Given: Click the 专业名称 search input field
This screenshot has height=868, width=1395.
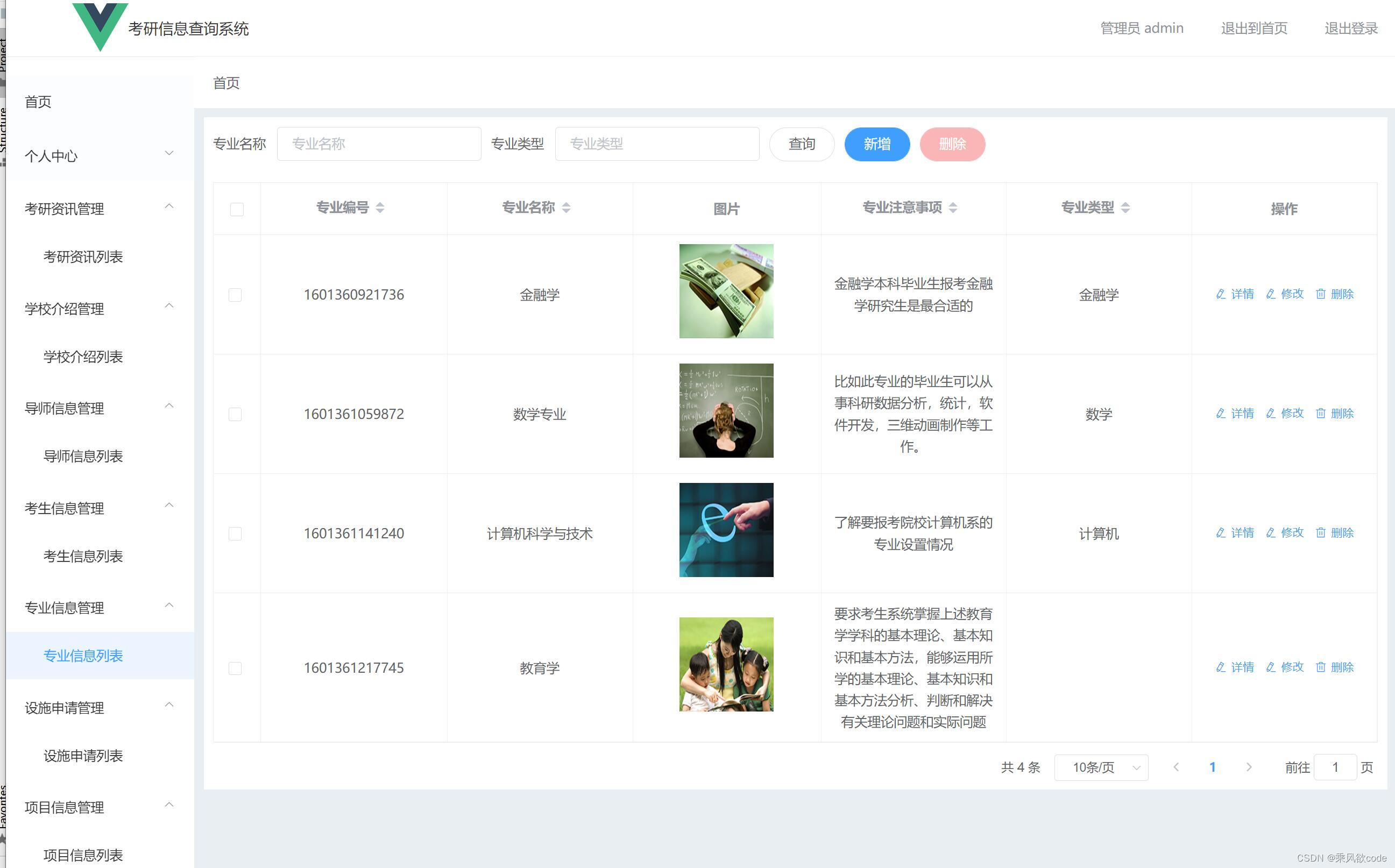Looking at the screenshot, I should pyautogui.click(x=379, y=144).
